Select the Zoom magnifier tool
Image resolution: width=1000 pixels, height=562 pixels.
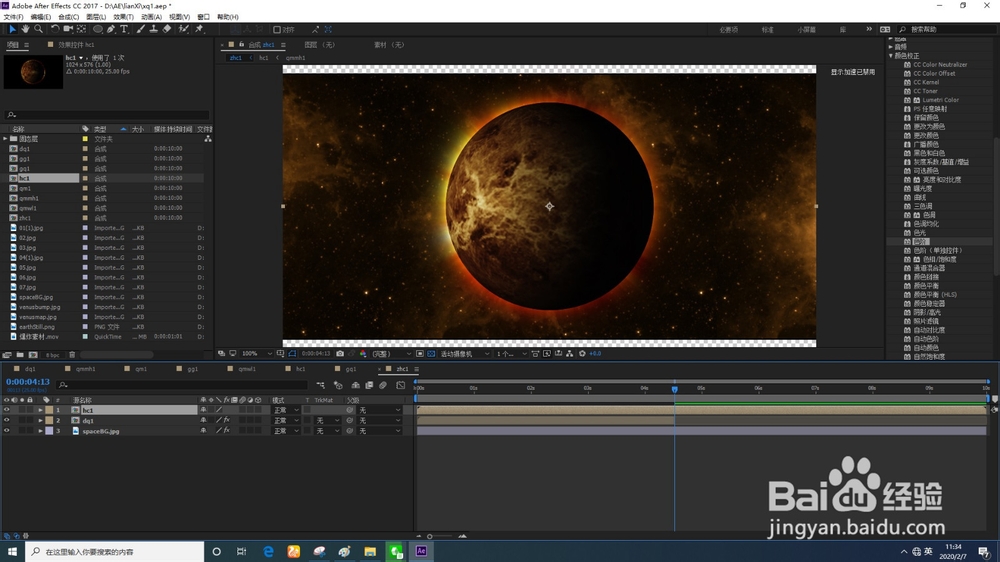38,29
